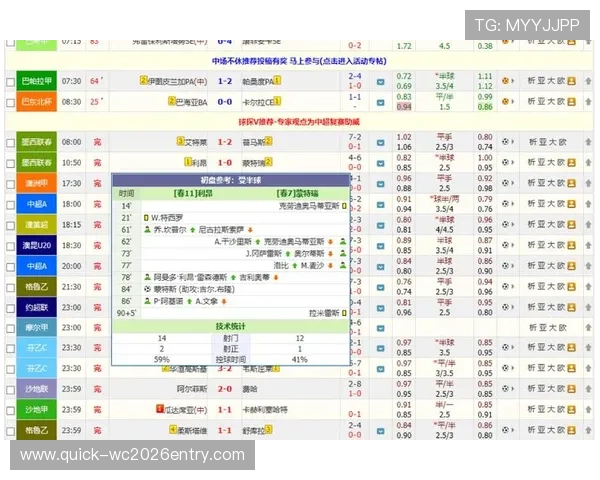Click the up arrow on 摩尔甲 23:00 row
Viewport: 600px width, 480px height.
tap(588, 328)
